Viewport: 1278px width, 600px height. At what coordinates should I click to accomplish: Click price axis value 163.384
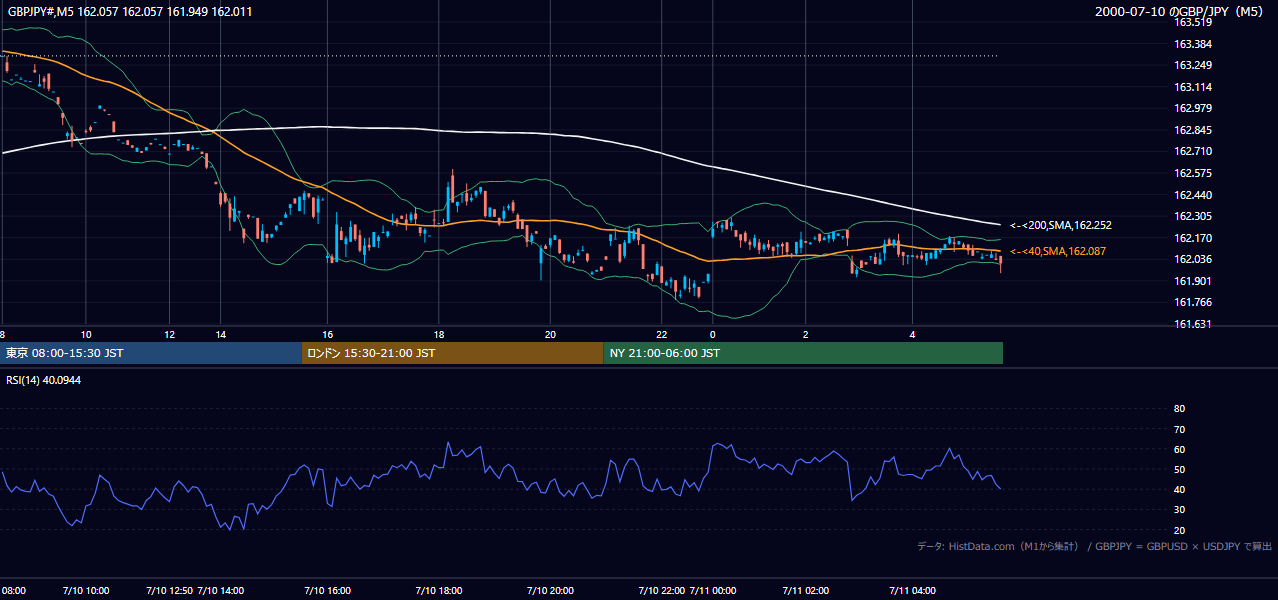pos(1192,44)
